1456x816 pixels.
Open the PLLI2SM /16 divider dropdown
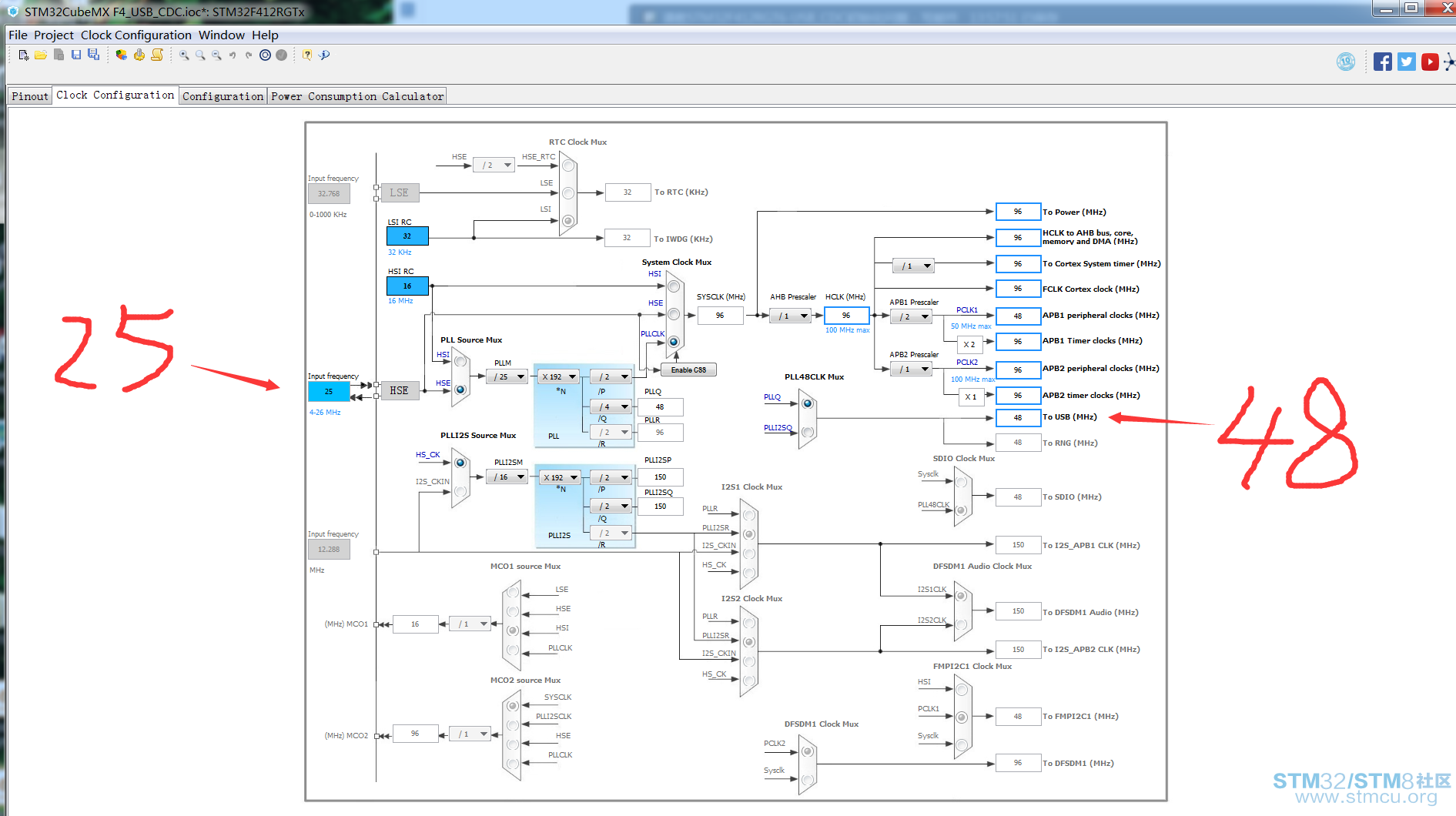point(507,477)
